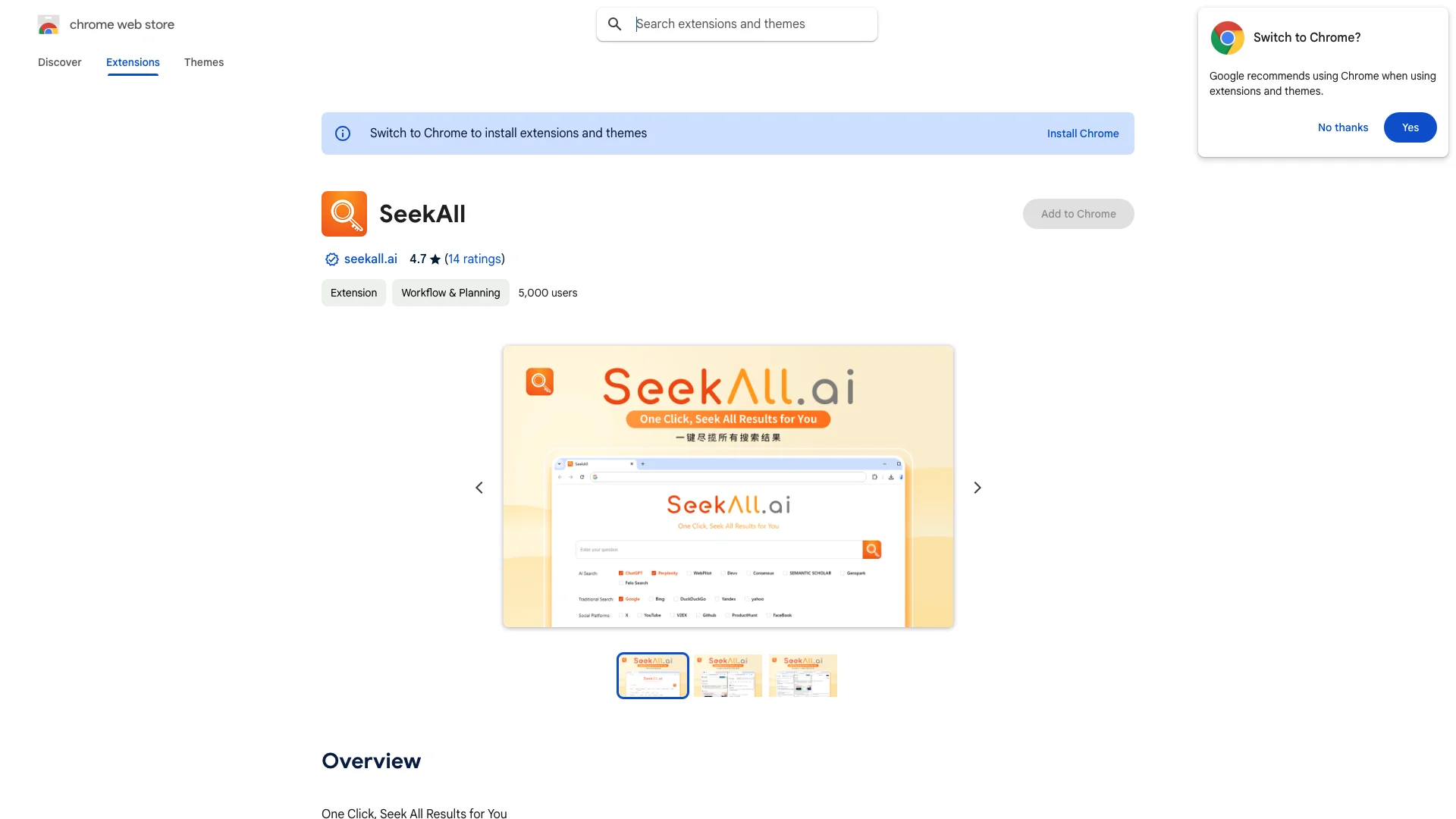Viewport: 1456px width, 819px height.
Task: Click the Install Chrome link
Action: (x=1083, y=133)
